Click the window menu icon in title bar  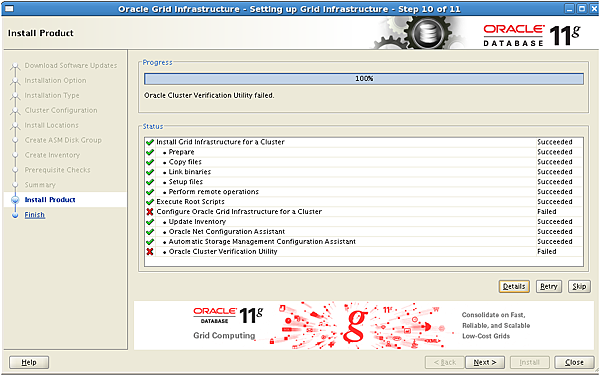click(x=8, y=8)
